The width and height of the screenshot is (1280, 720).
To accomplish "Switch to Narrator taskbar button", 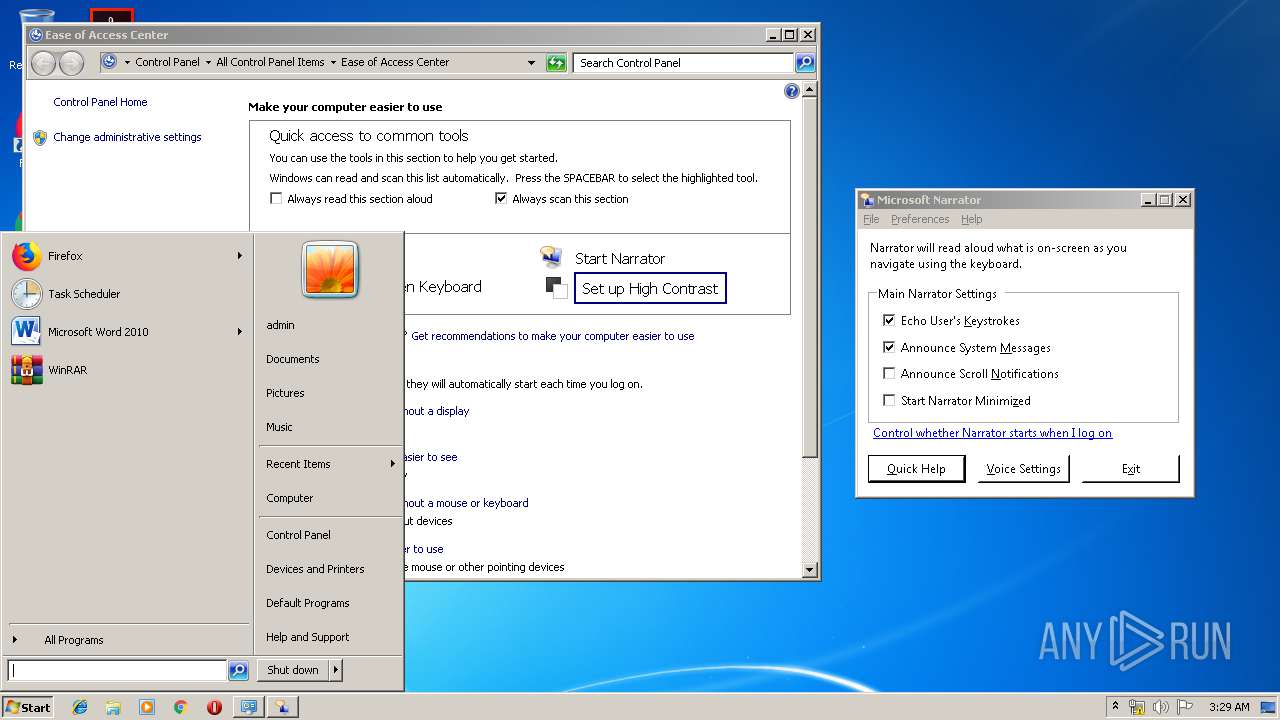I will point(283,707).
